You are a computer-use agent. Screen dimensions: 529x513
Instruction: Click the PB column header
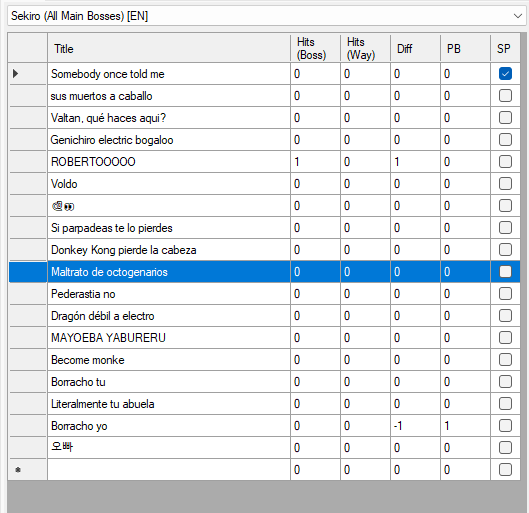(465, 48)
